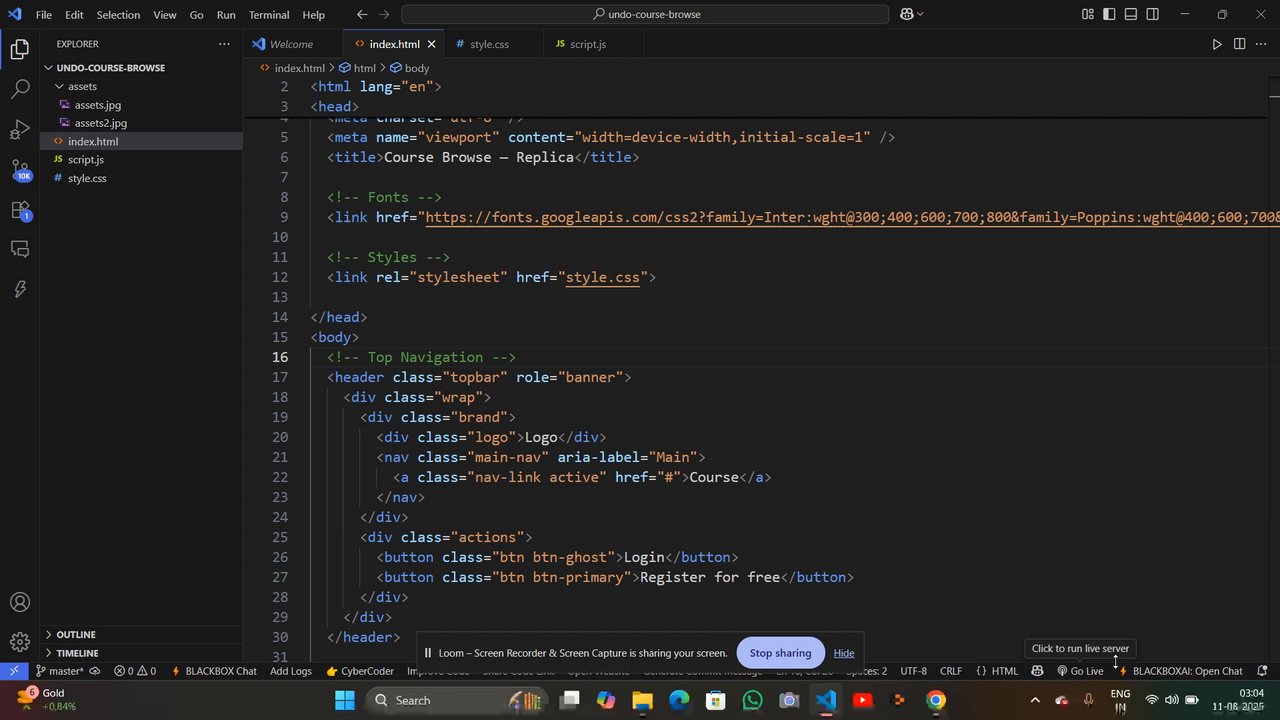Expand the TIMELINE section
The image size is (1280, 720).
tap(77, 653)
